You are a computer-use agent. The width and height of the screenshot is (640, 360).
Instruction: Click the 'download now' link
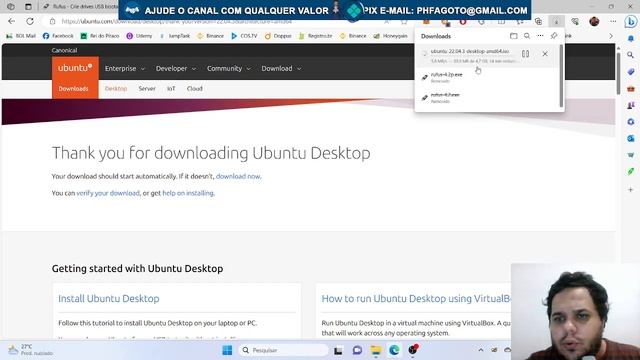pyautogui.click(x=238, y=176)
